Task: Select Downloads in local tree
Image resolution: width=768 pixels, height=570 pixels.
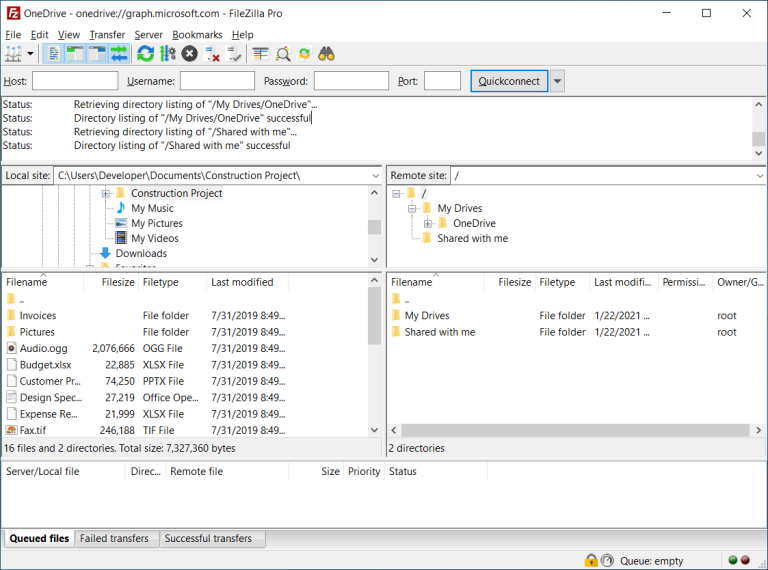Action: click(x=141, y=253)
